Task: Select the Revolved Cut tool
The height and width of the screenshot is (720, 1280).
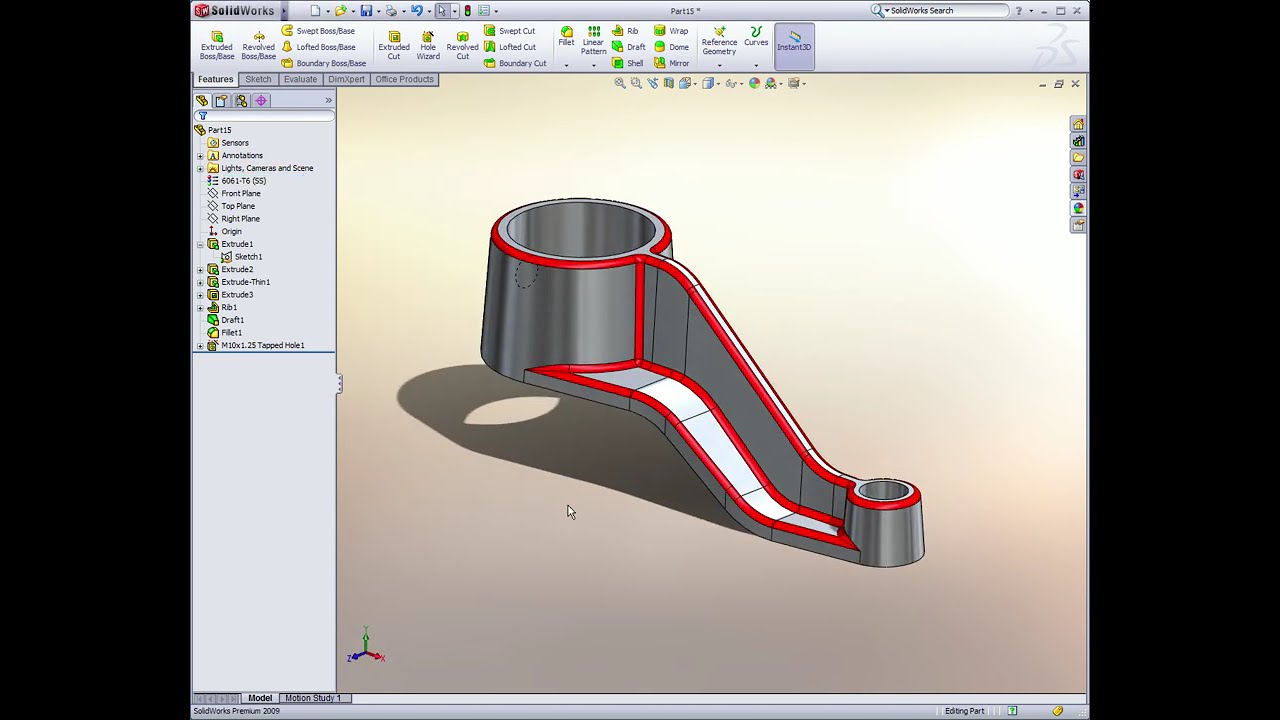Action: pyautogui.click(x=462, y=45)
